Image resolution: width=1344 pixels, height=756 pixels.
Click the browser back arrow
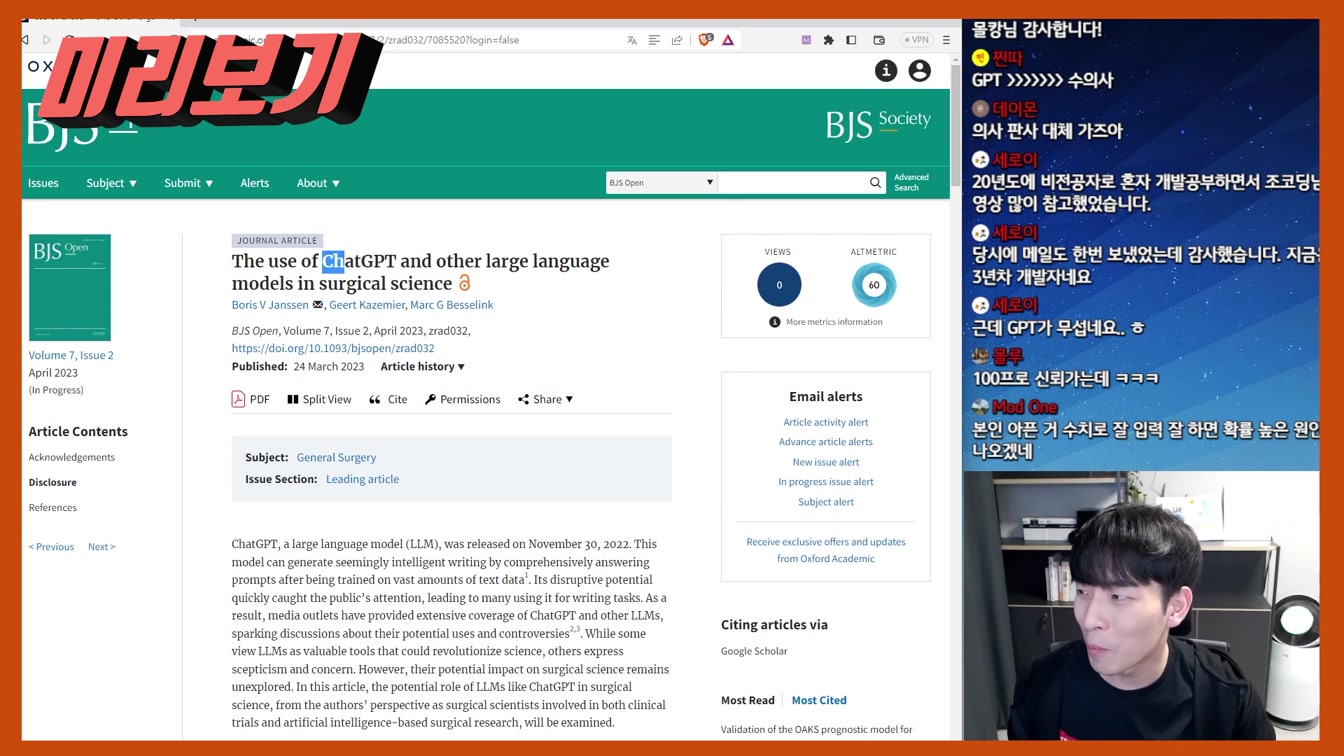click(x=25, y=40)
